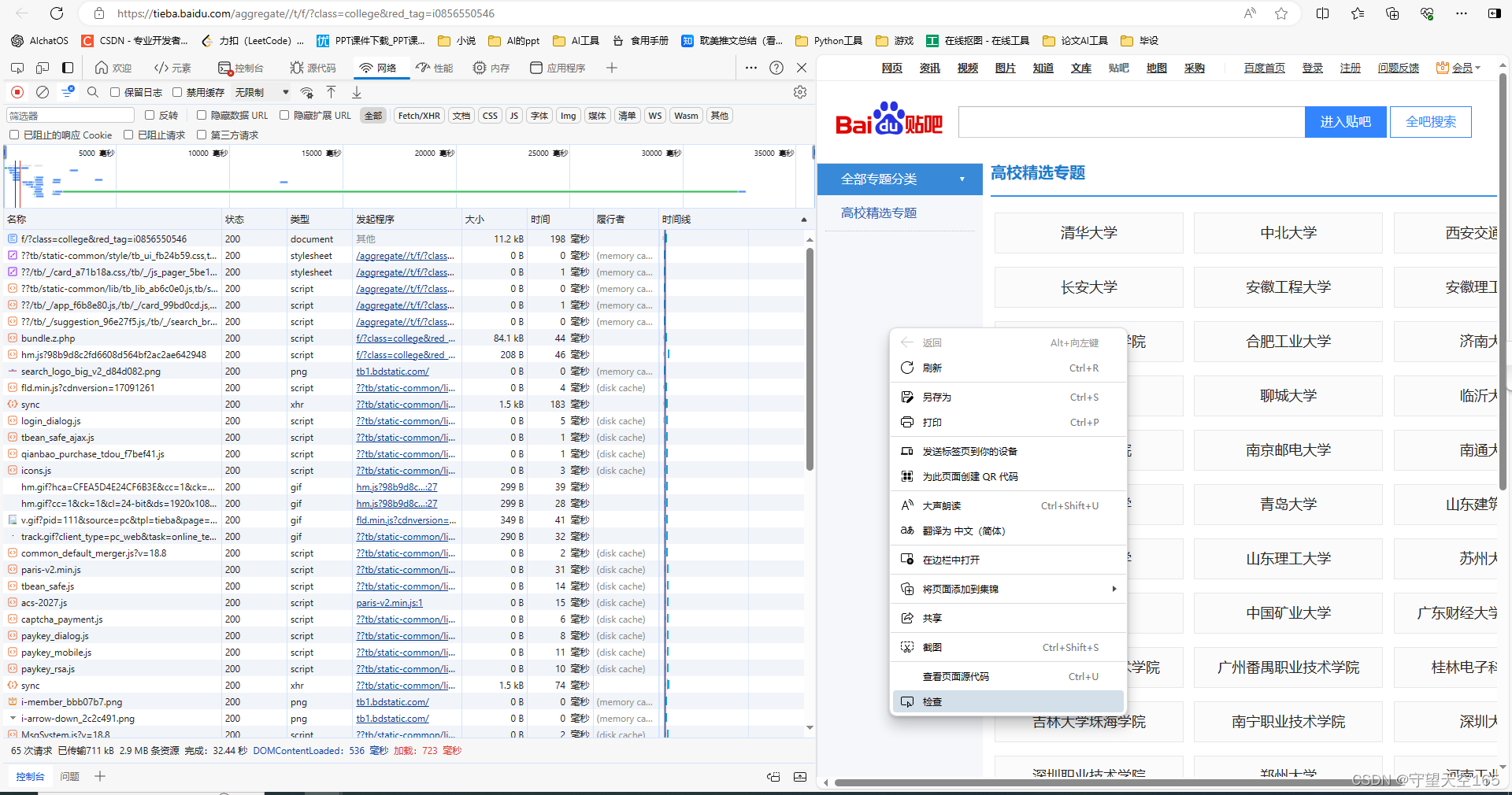The width and height of the screenshot is (1512, 795).
Task: Close the DevTools panel
Action: pos(802,68)
